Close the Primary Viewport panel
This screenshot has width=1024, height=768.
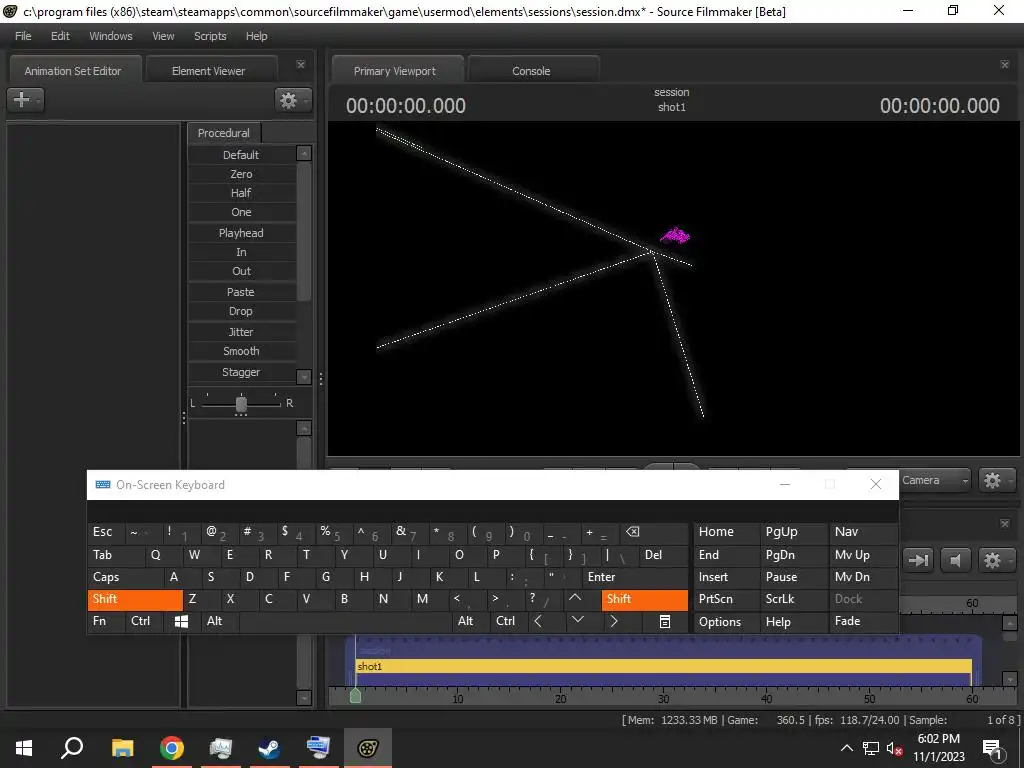pyautogui.click(x=1004, y=65)
